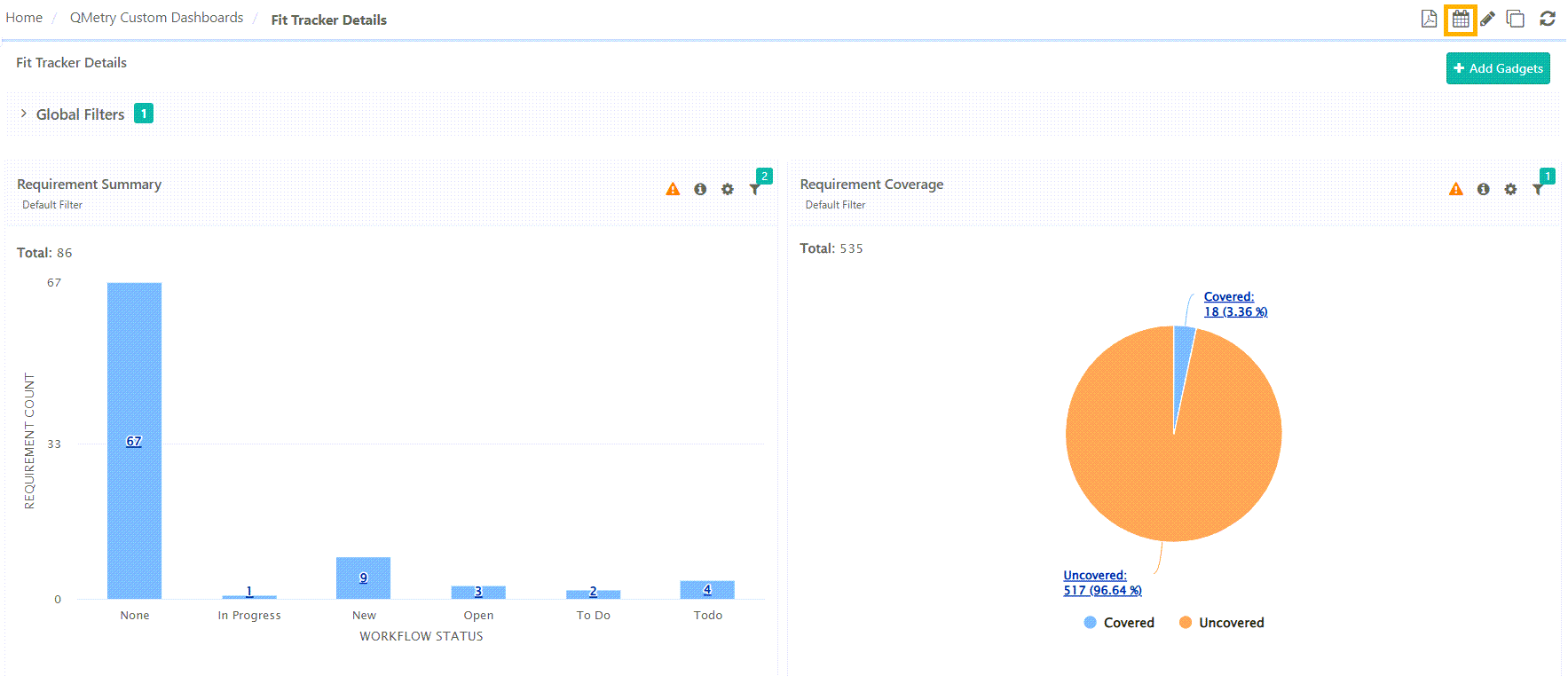This screenshot has width=1568, height=676.
Task: Click the Todo bar value 4
Action: [707, 589]
